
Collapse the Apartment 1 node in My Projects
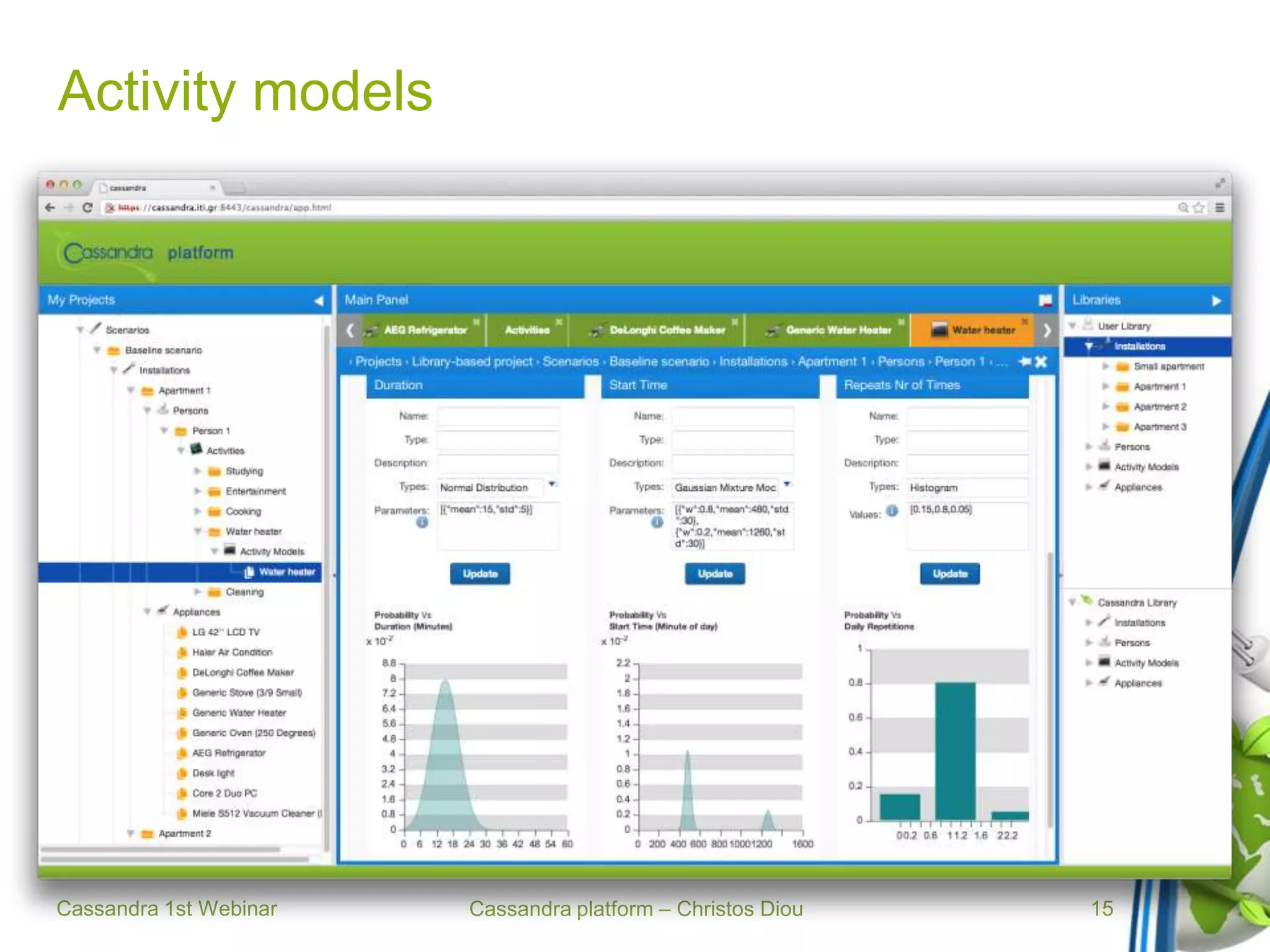tap(131, 390)
